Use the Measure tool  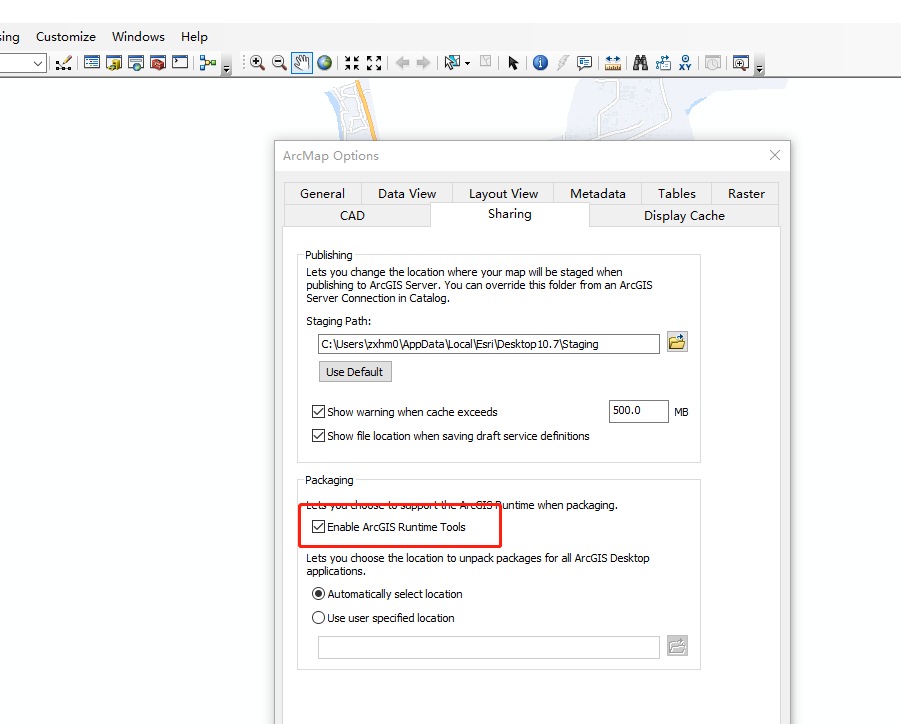(613, 62)
